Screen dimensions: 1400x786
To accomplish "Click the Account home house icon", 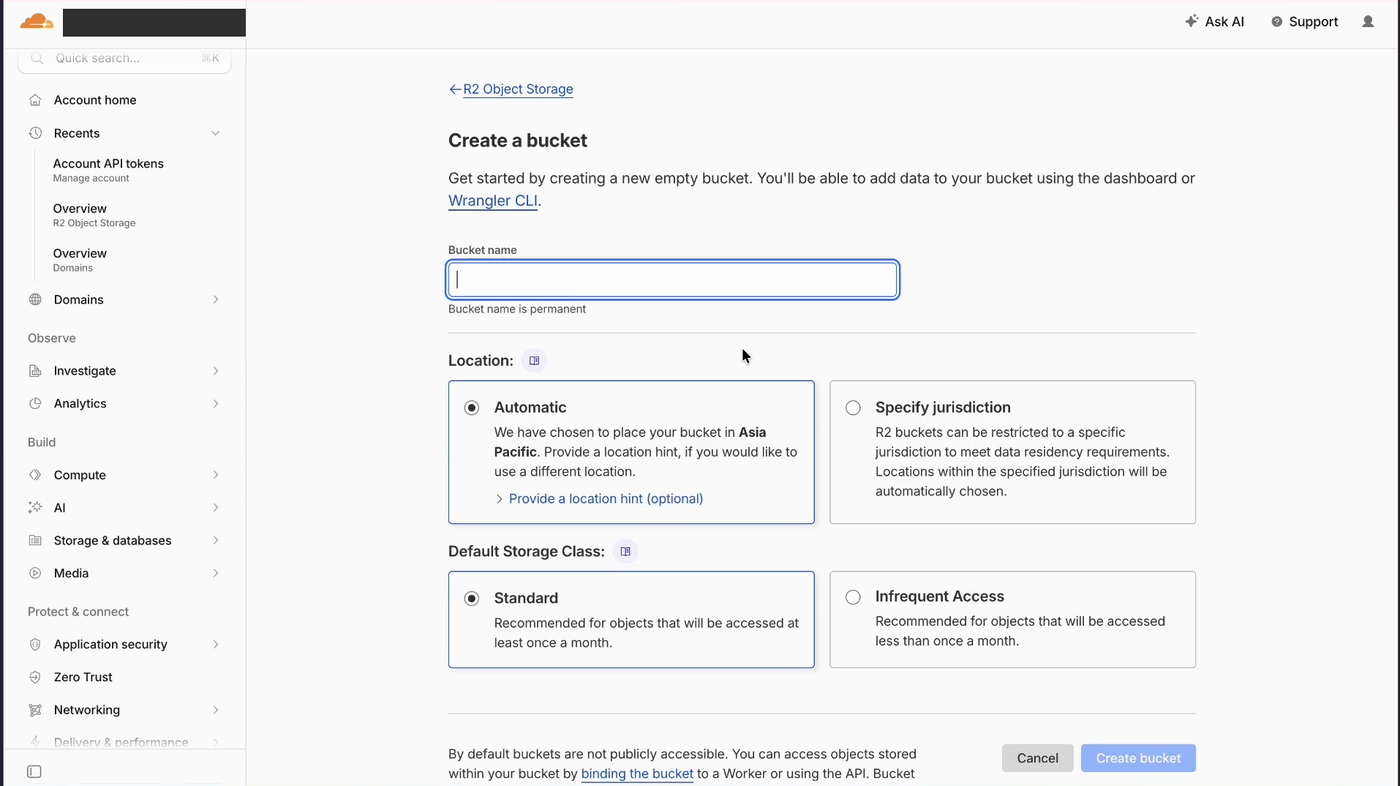I will click(x=35, y=100).
